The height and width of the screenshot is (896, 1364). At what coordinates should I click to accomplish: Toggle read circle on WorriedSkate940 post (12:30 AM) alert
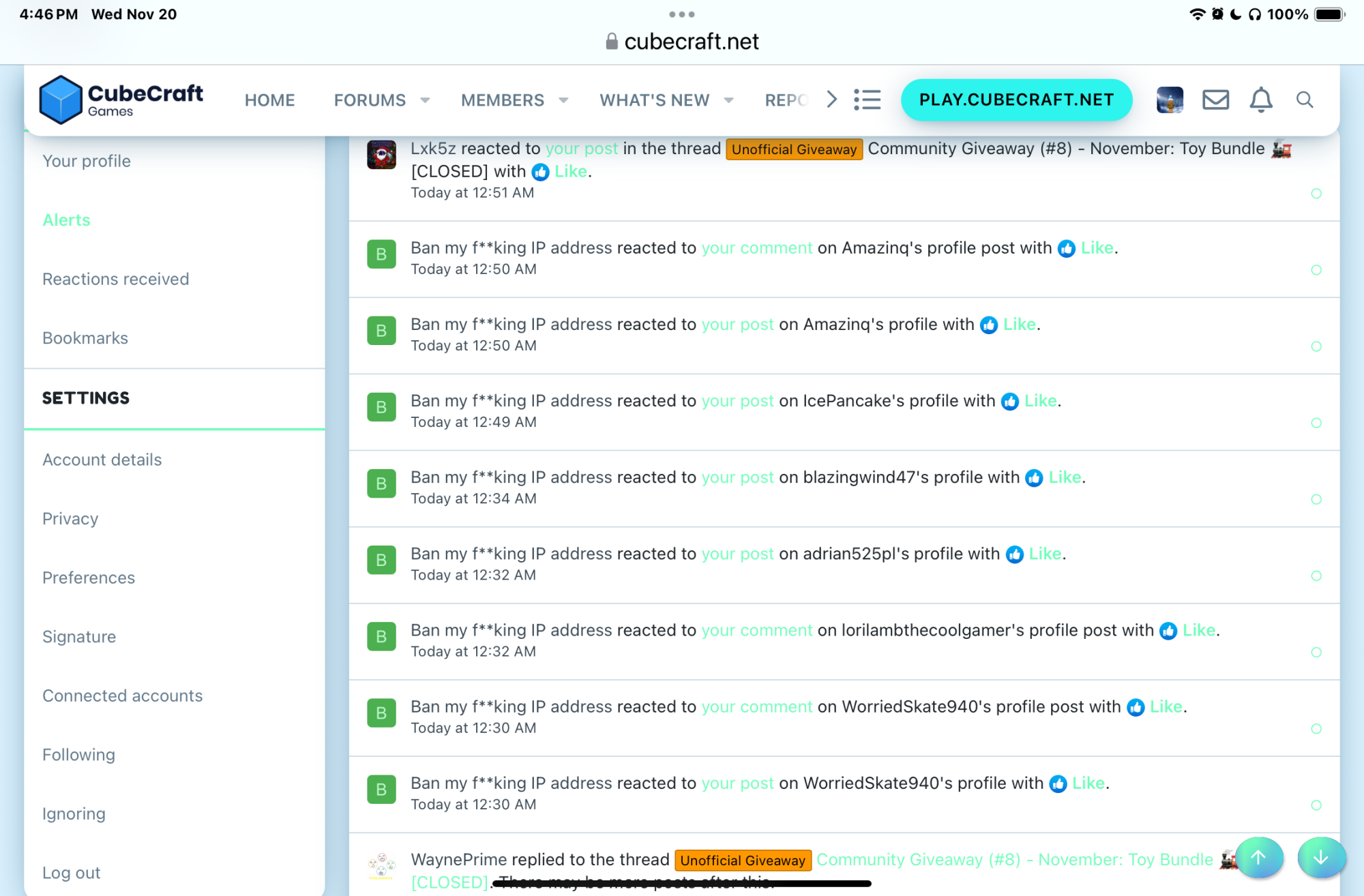coord(1316,805)
